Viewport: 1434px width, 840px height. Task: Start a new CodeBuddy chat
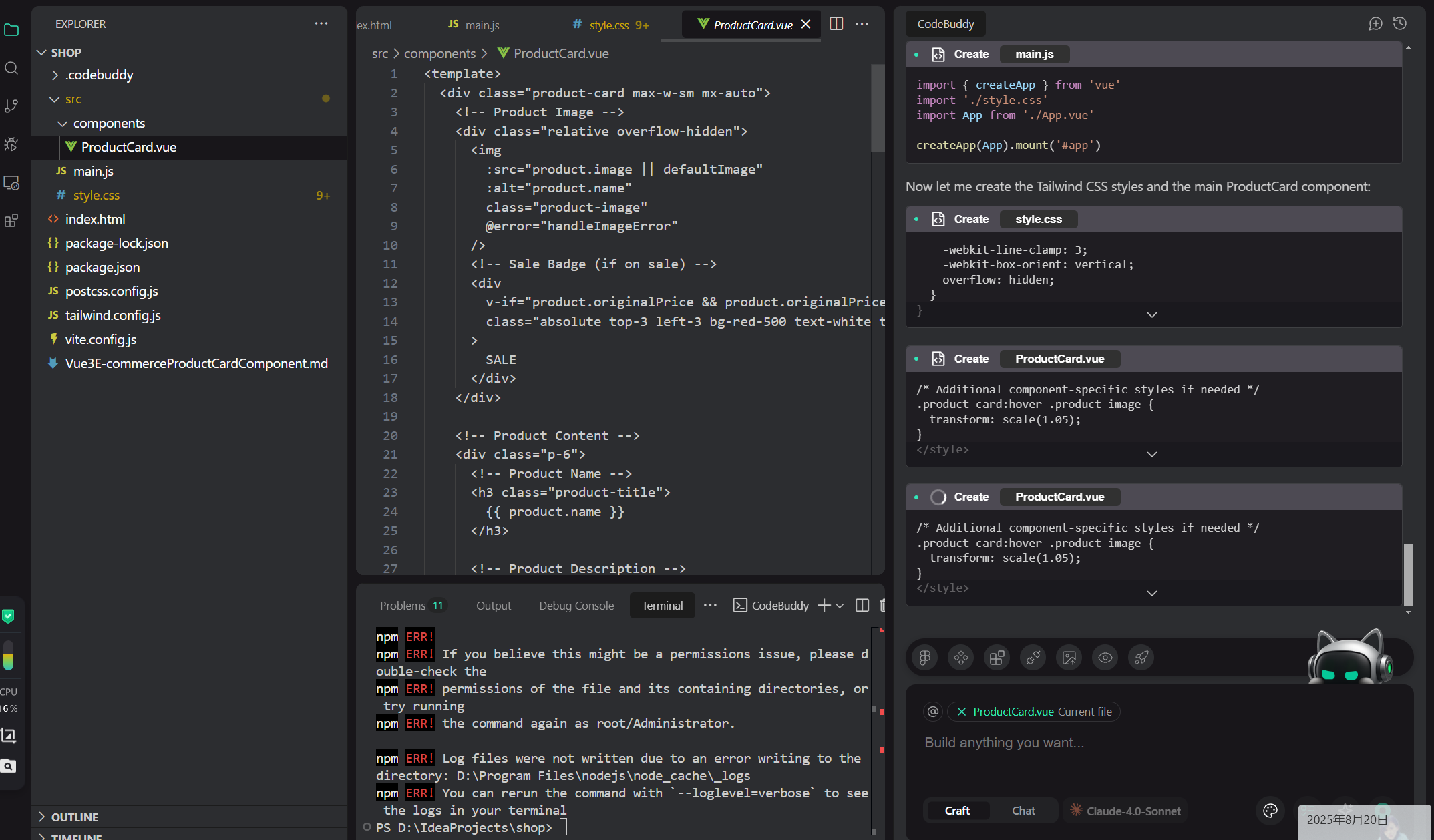[1375, 24]
